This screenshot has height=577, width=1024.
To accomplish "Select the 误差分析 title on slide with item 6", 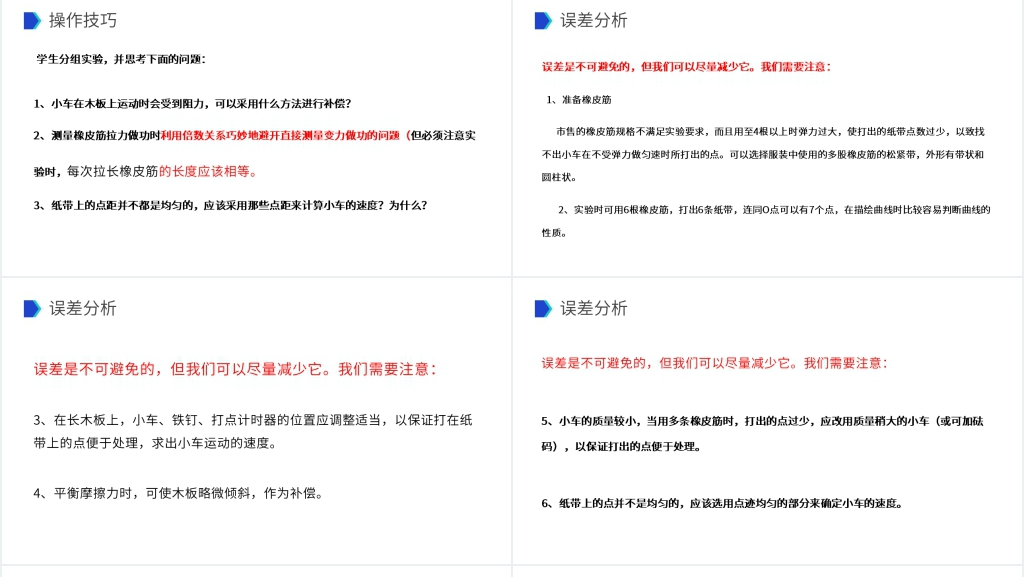I will click(x=594, y=309).
